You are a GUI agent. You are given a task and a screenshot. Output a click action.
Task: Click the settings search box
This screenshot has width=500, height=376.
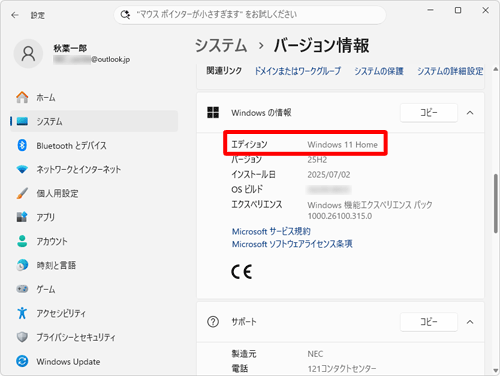click(250, 15)
